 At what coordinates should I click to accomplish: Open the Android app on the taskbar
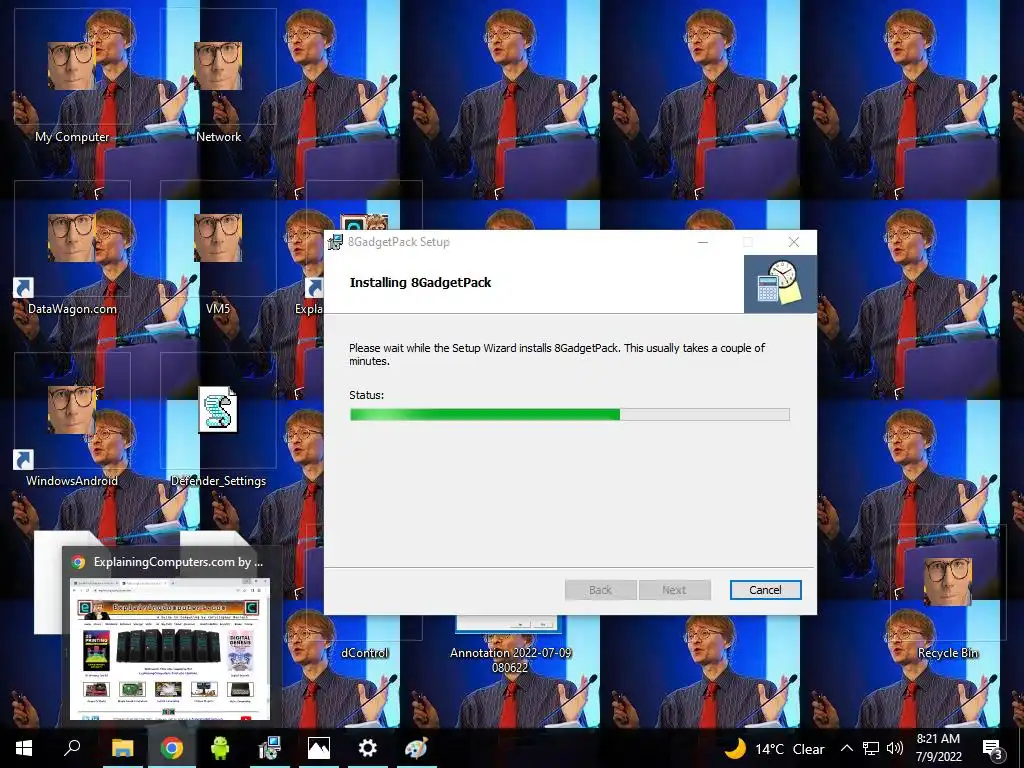pos(220,748)
